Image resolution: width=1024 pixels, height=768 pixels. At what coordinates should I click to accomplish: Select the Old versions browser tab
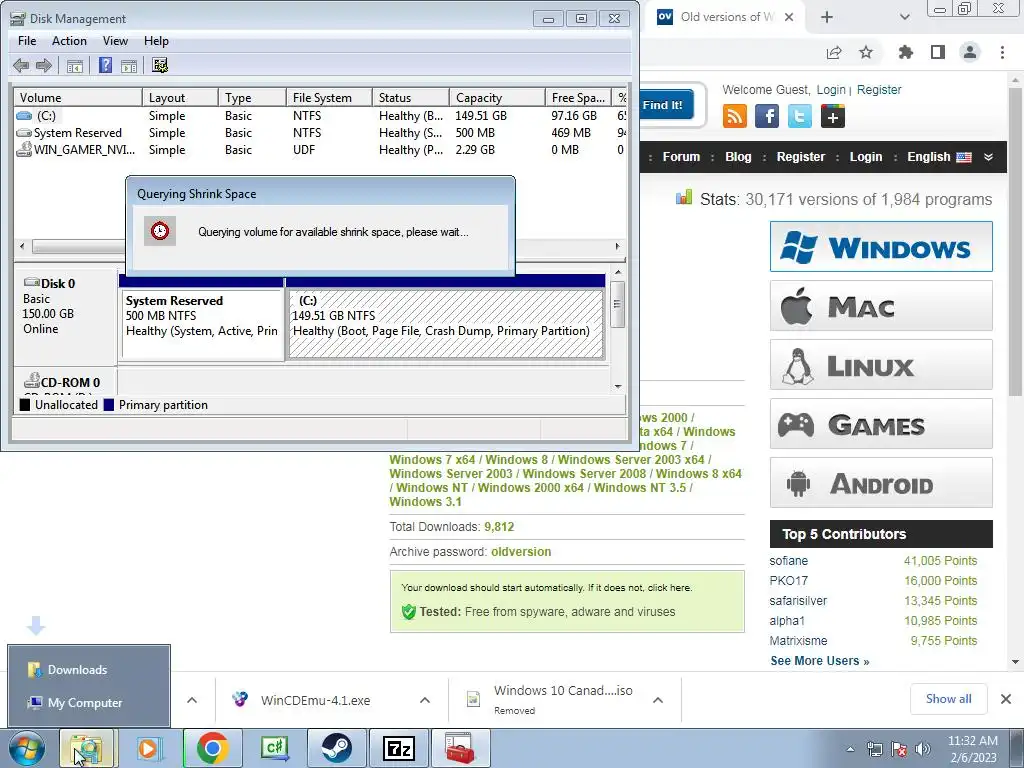pyautogui.click(x=726, y=17)
